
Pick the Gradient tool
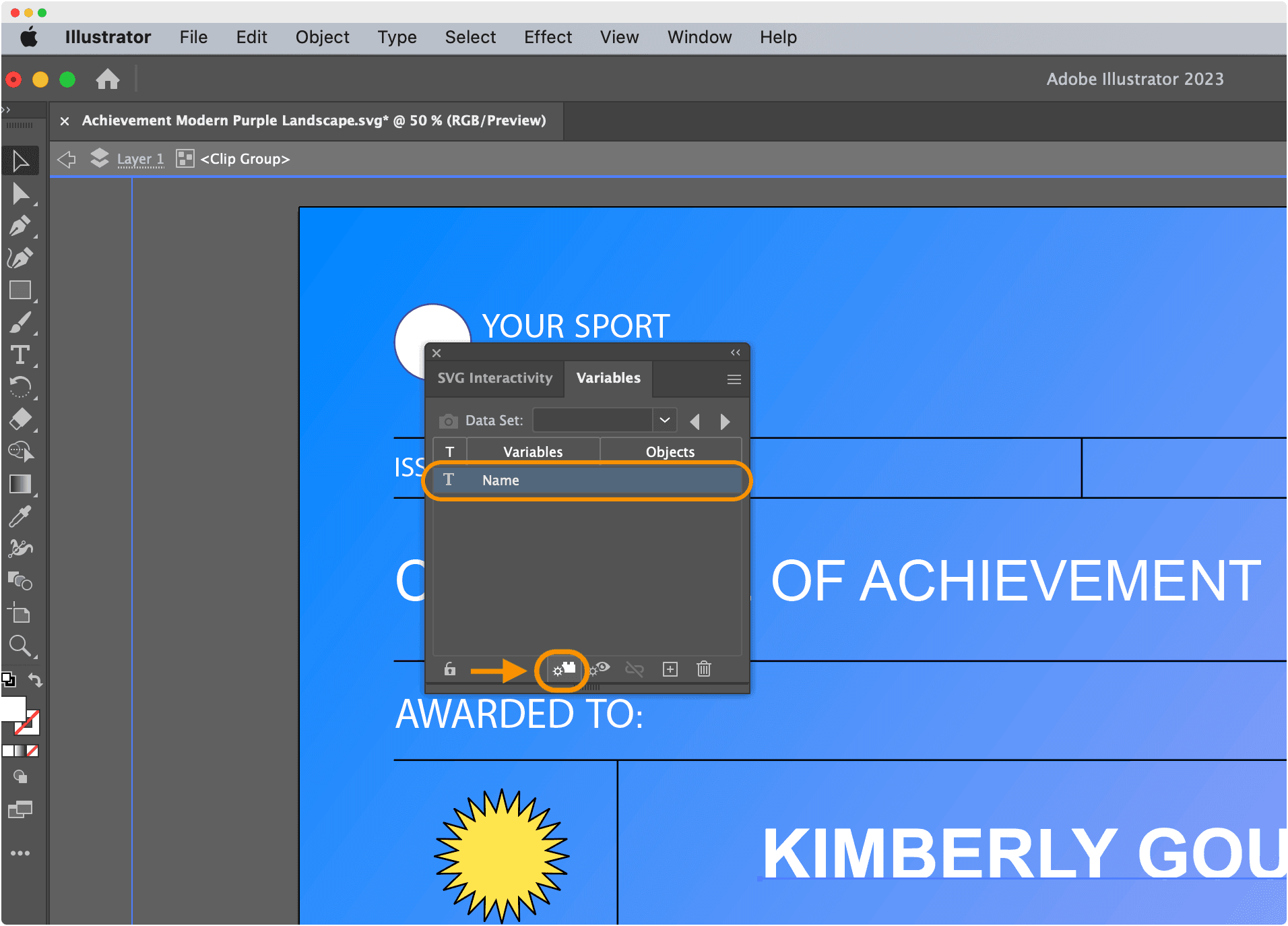tap(20, 484)
